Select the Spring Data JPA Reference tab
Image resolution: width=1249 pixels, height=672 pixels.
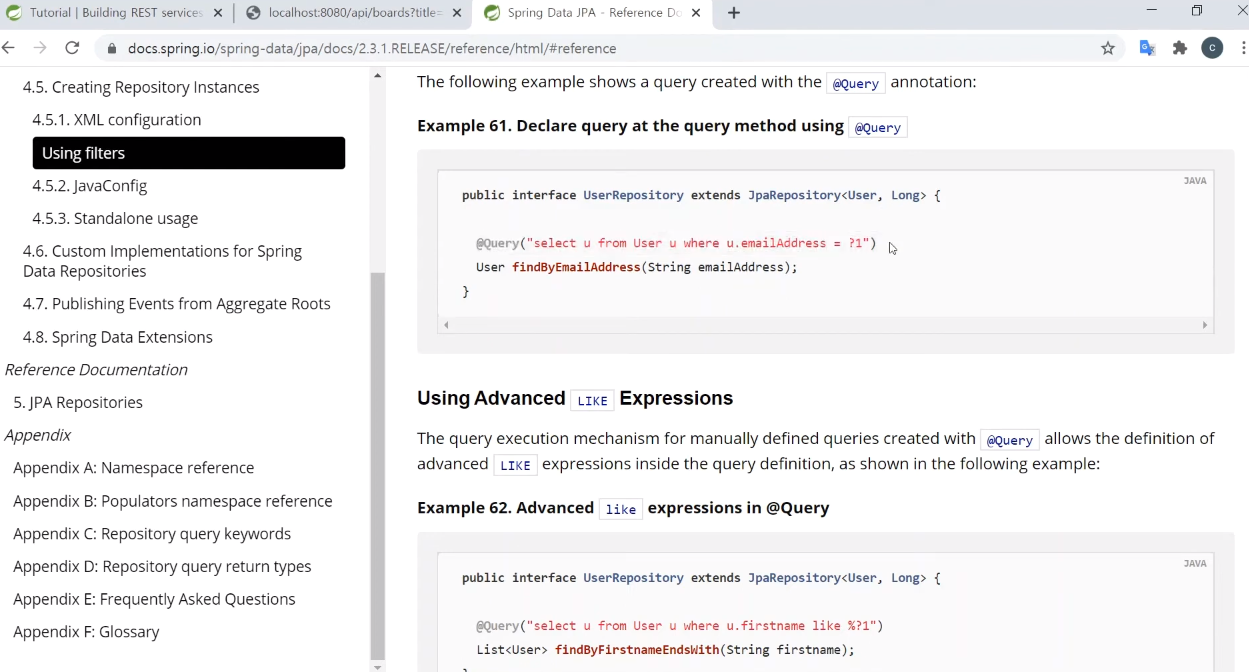tap(594, 13)
